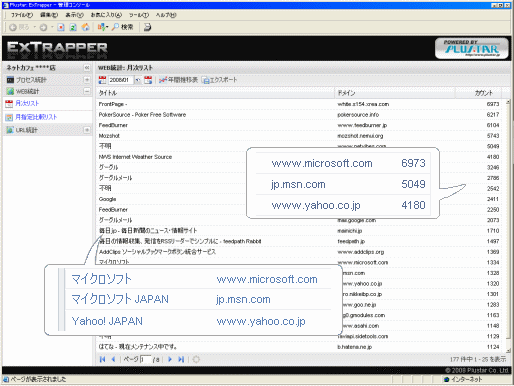Click the pager reload circle icon
The image size is (514, 386).
196,359
